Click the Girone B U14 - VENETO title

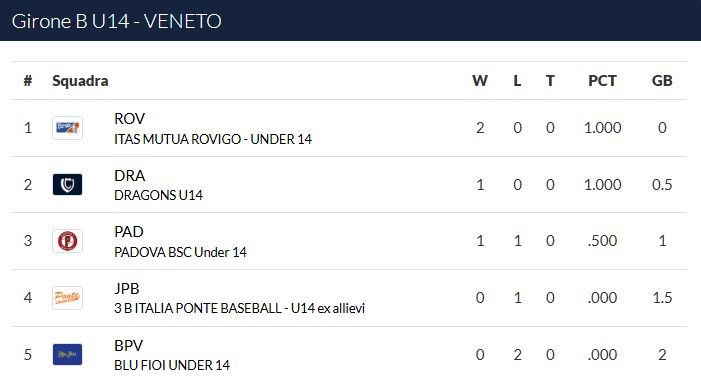(117, 21)
